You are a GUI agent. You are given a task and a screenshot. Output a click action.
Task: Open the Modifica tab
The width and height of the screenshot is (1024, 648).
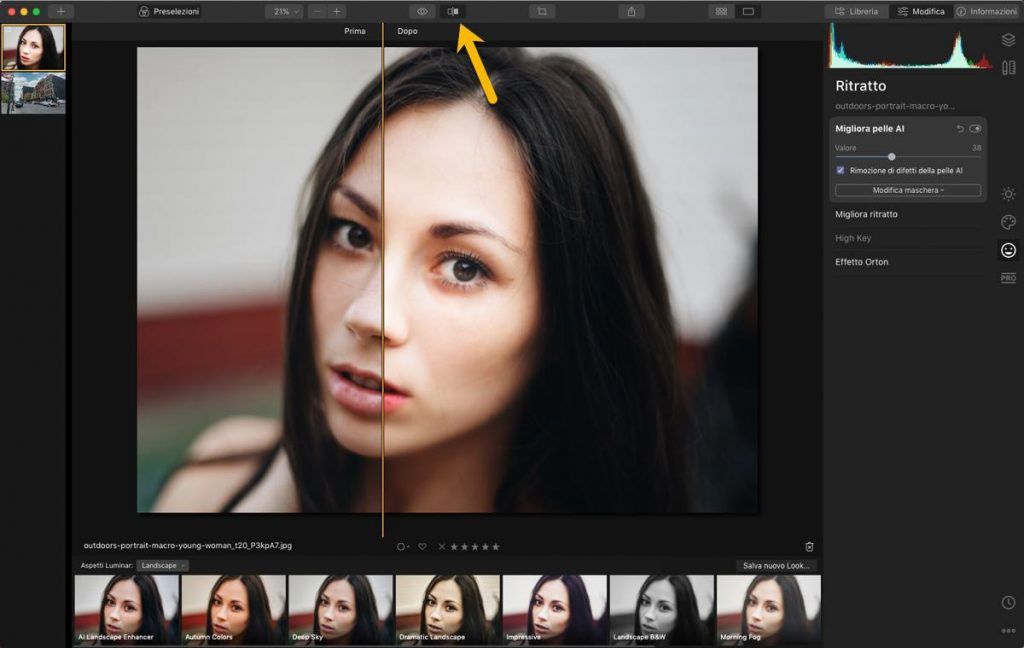(x=921, y=11)
